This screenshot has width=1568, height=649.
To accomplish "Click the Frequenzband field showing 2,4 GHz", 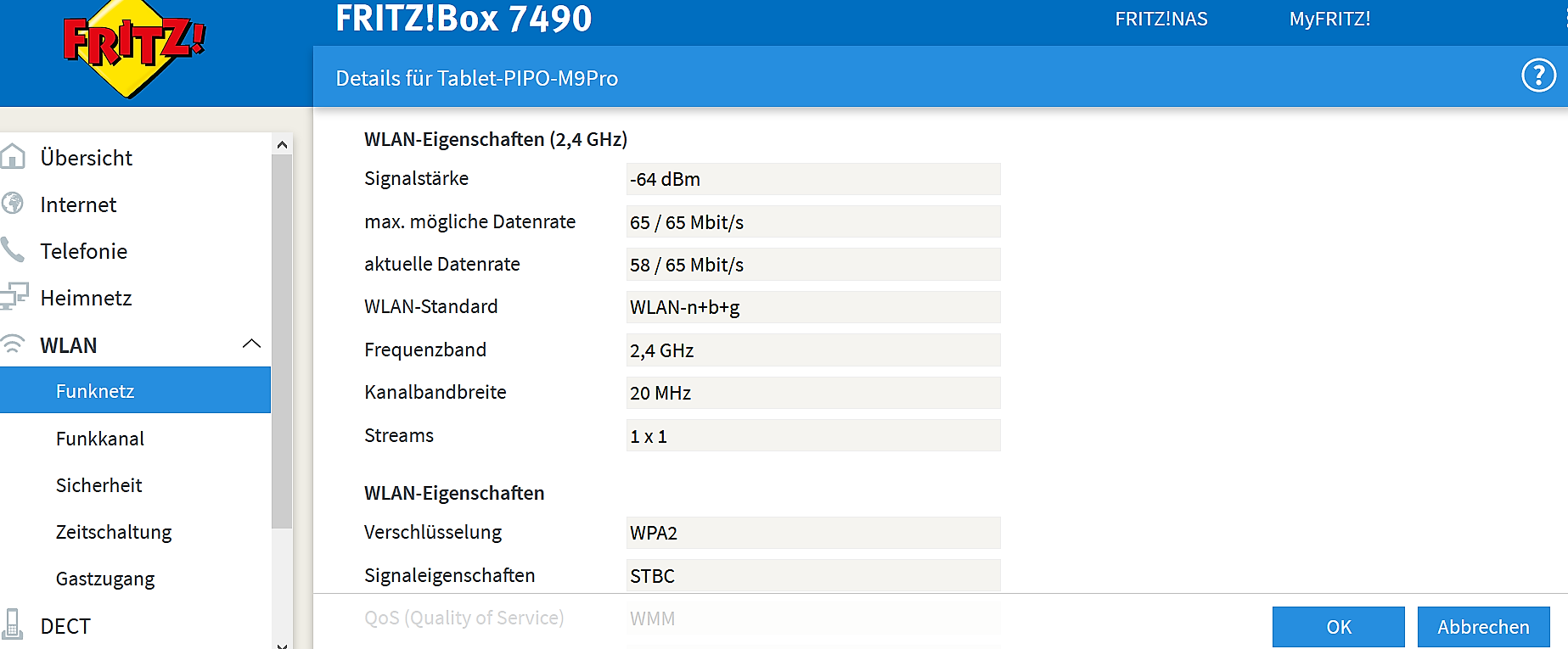I will tap(813, 350).
